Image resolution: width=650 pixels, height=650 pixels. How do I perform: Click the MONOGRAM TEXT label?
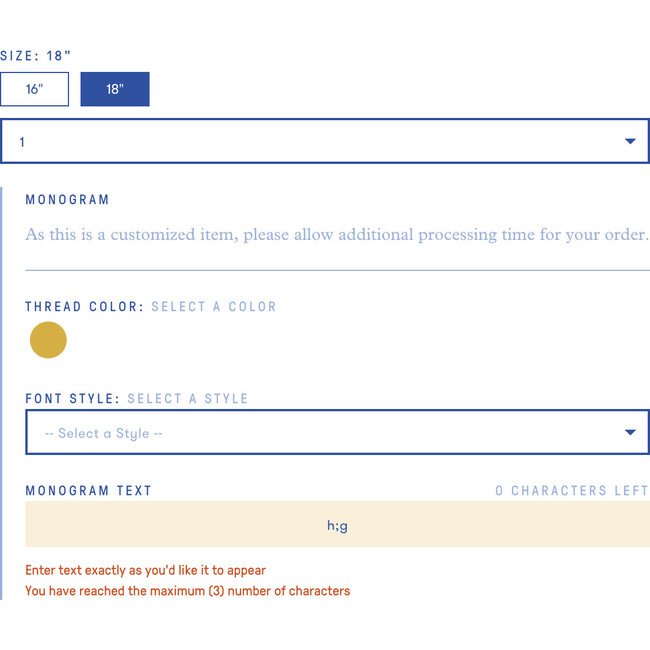(88, 491)
